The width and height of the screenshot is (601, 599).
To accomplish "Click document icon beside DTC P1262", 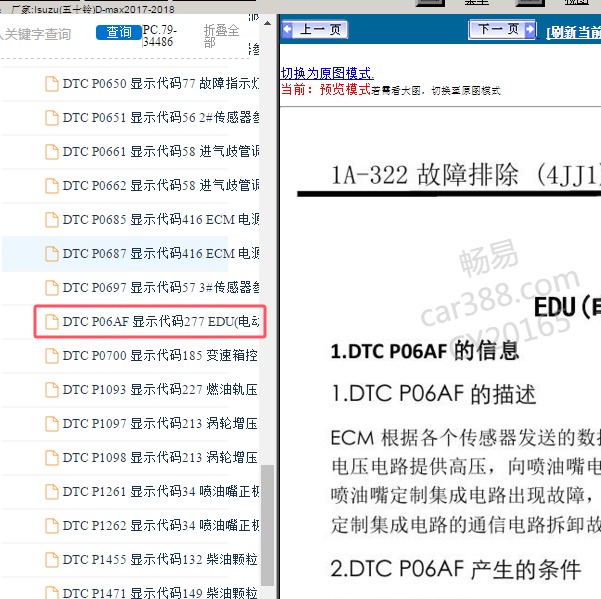I will tap(52, 526).
